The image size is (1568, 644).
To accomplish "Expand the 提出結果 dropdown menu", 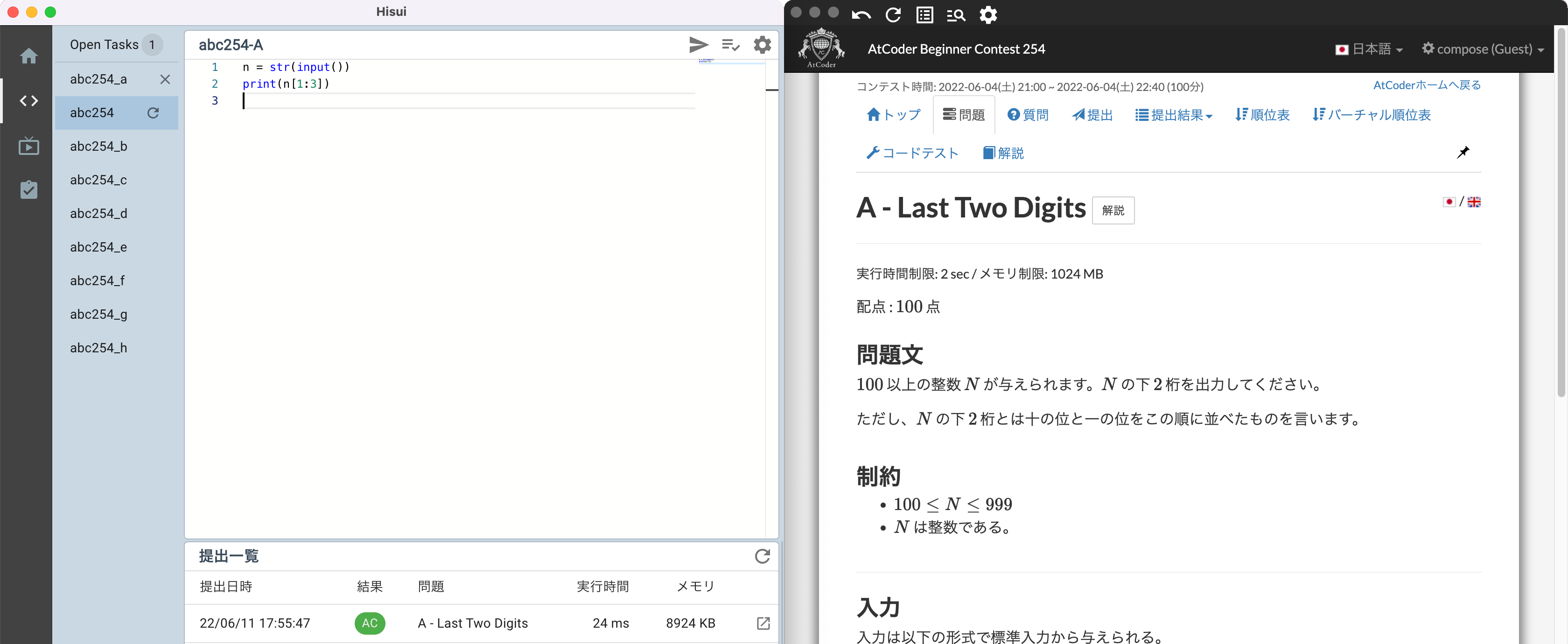I will [1174, 115].
